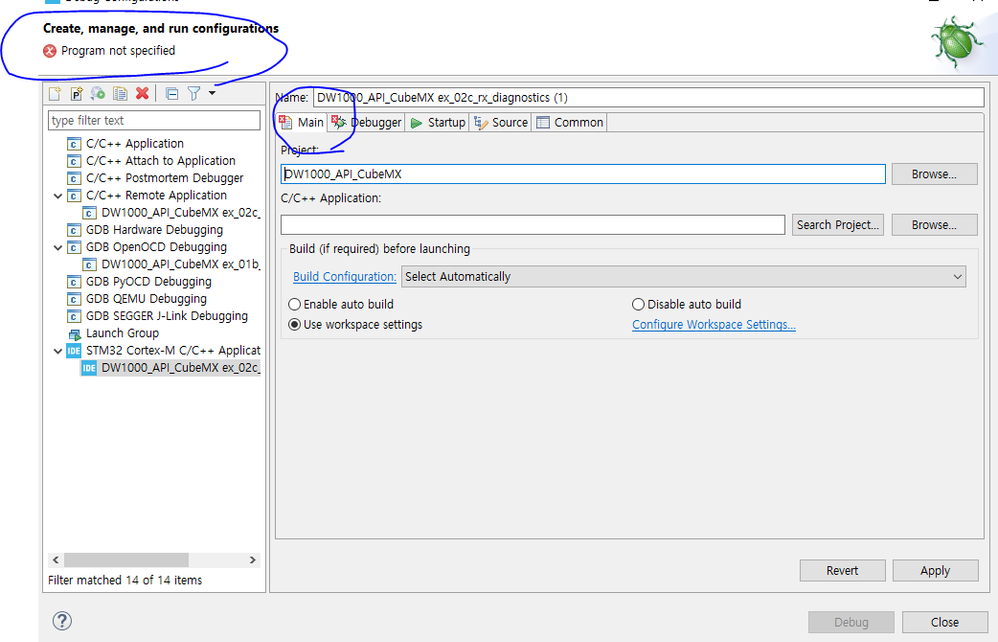
Task: Click the Revert button
Action: [x=842, y=570]
